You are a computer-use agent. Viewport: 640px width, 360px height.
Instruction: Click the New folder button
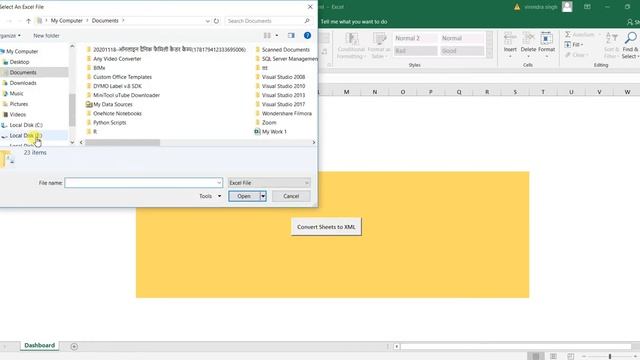[46, 36]
